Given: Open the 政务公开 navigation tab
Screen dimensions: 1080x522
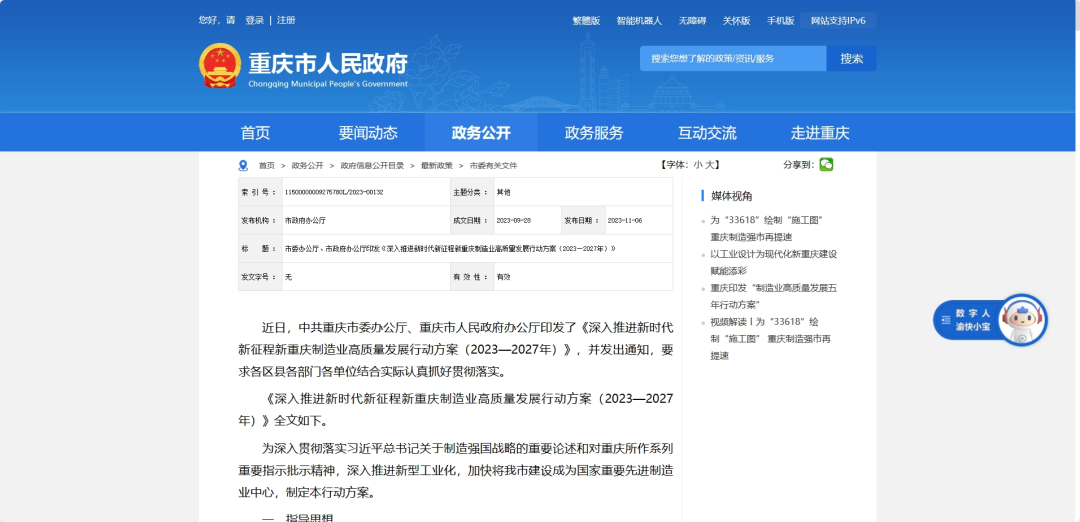Looking at the screenshot, I should pos(481,132).
